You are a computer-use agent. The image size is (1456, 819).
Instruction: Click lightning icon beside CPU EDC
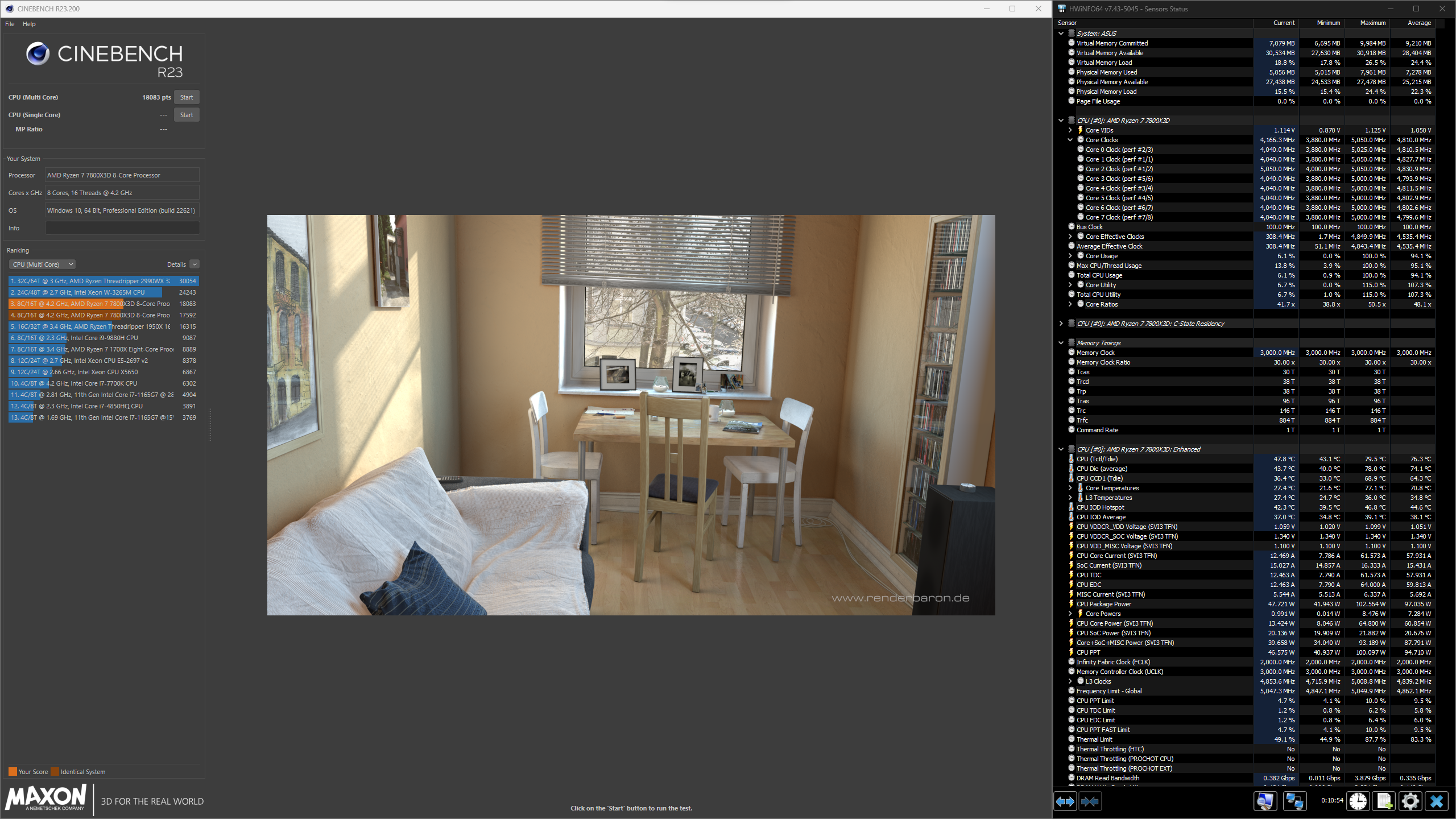point(1072,585)
